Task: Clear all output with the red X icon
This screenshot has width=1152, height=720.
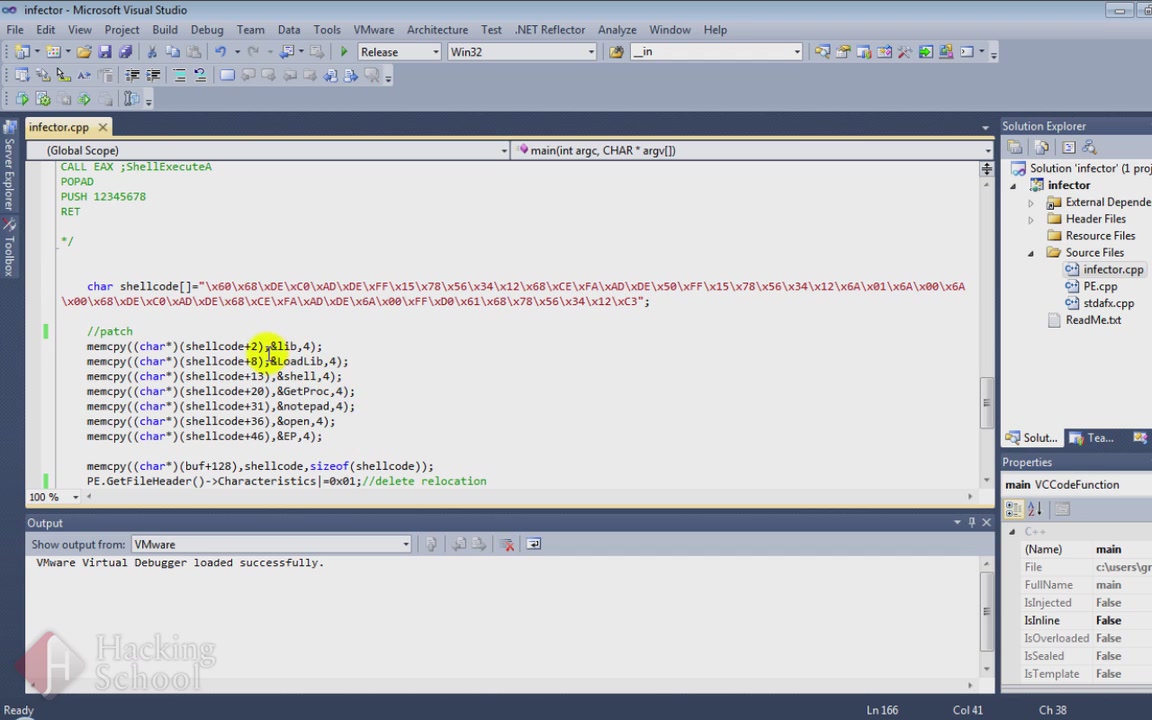Action: tap(506, 544)
